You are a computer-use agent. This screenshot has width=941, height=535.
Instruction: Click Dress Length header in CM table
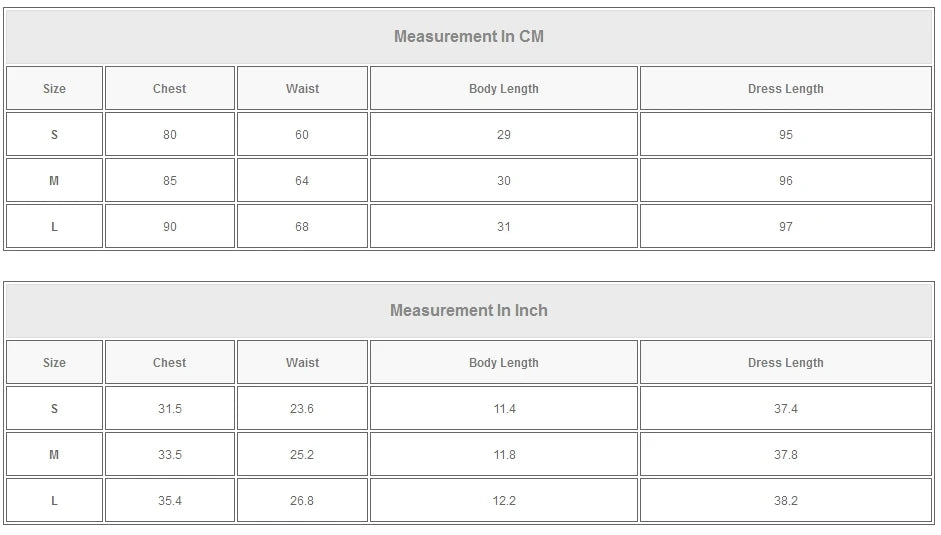point(786,88)
